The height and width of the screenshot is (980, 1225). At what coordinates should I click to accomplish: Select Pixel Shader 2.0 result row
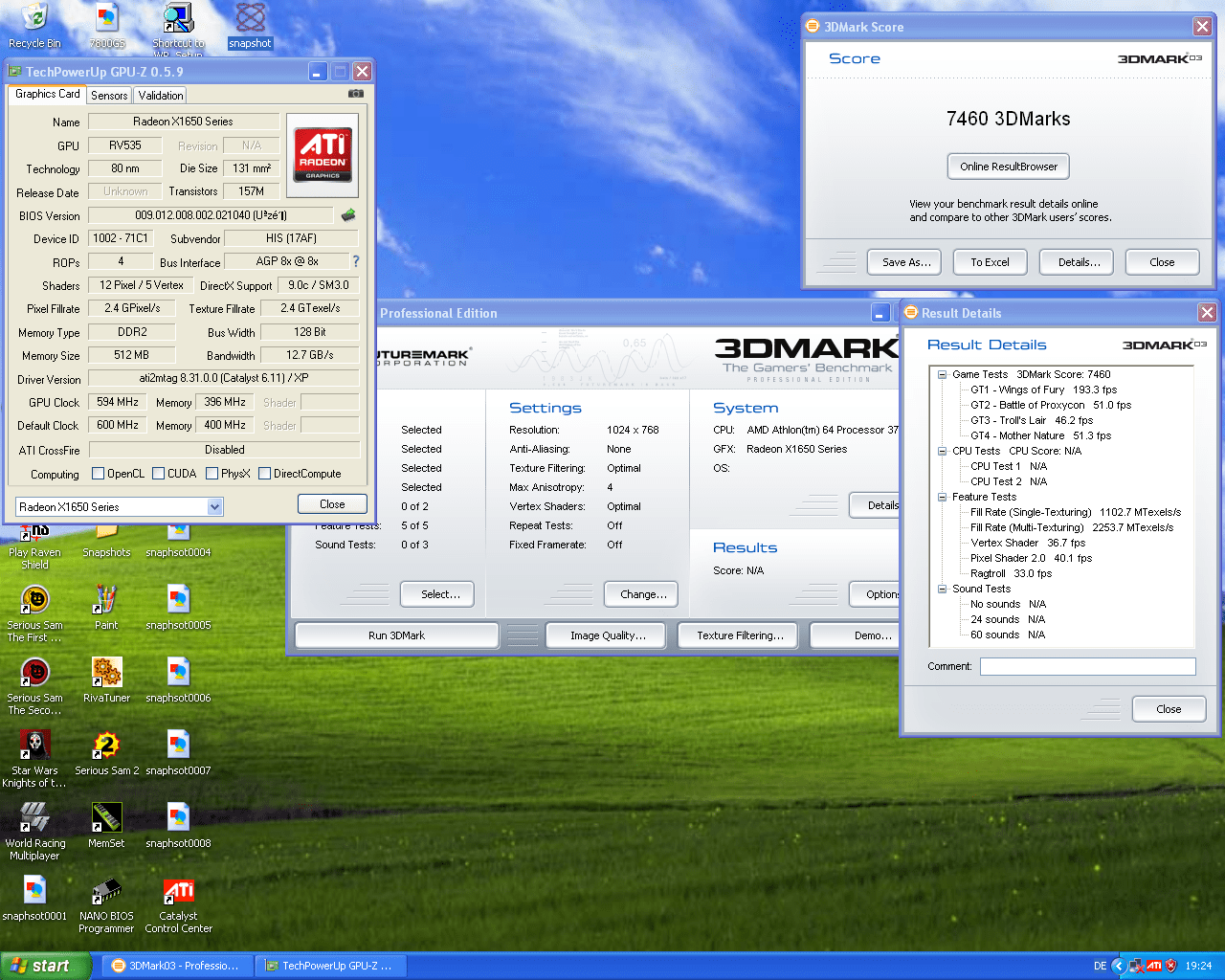(x=1031, y=558)
